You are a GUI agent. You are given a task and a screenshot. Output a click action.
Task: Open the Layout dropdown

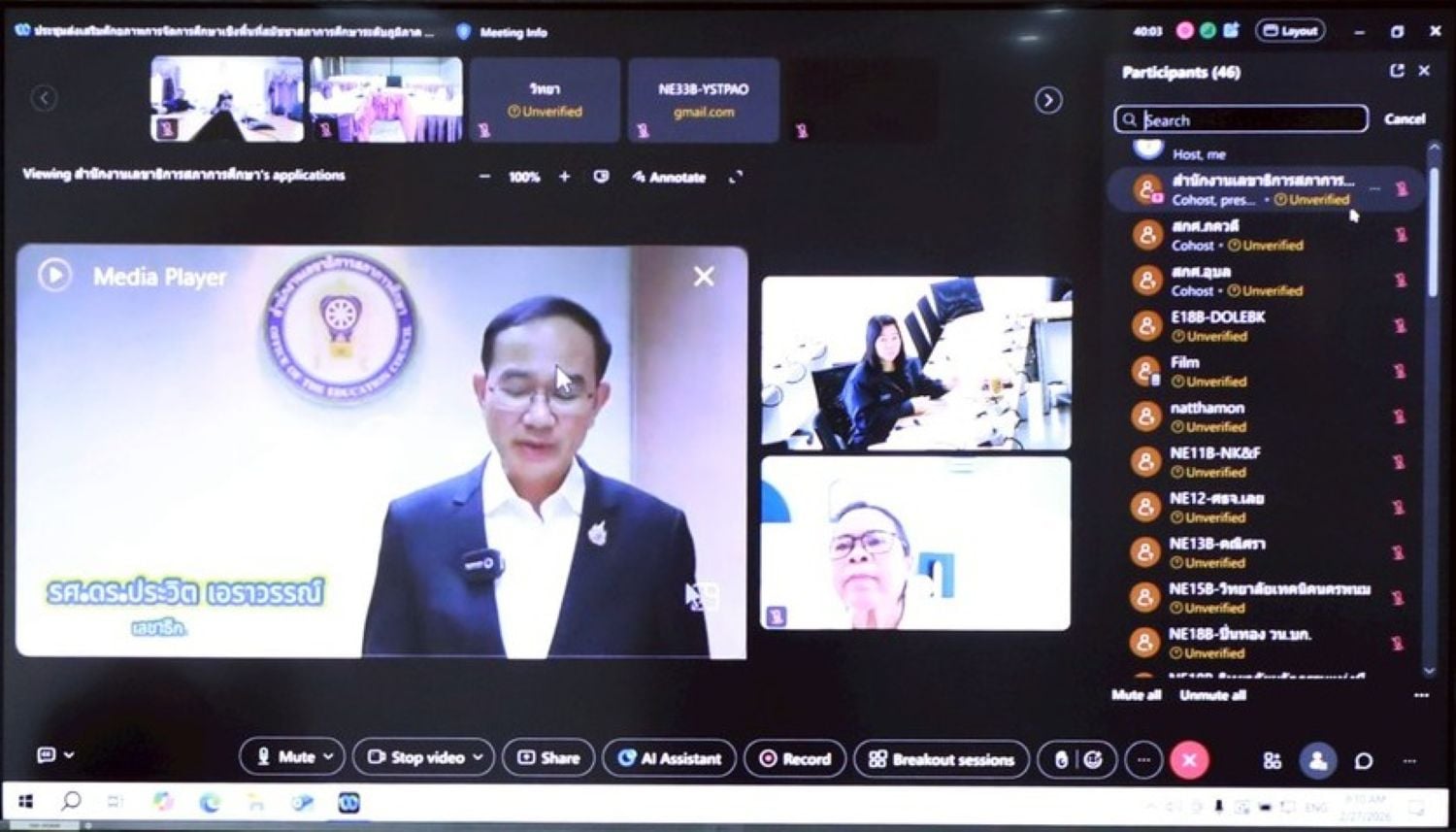click(x=1290, y=31)
